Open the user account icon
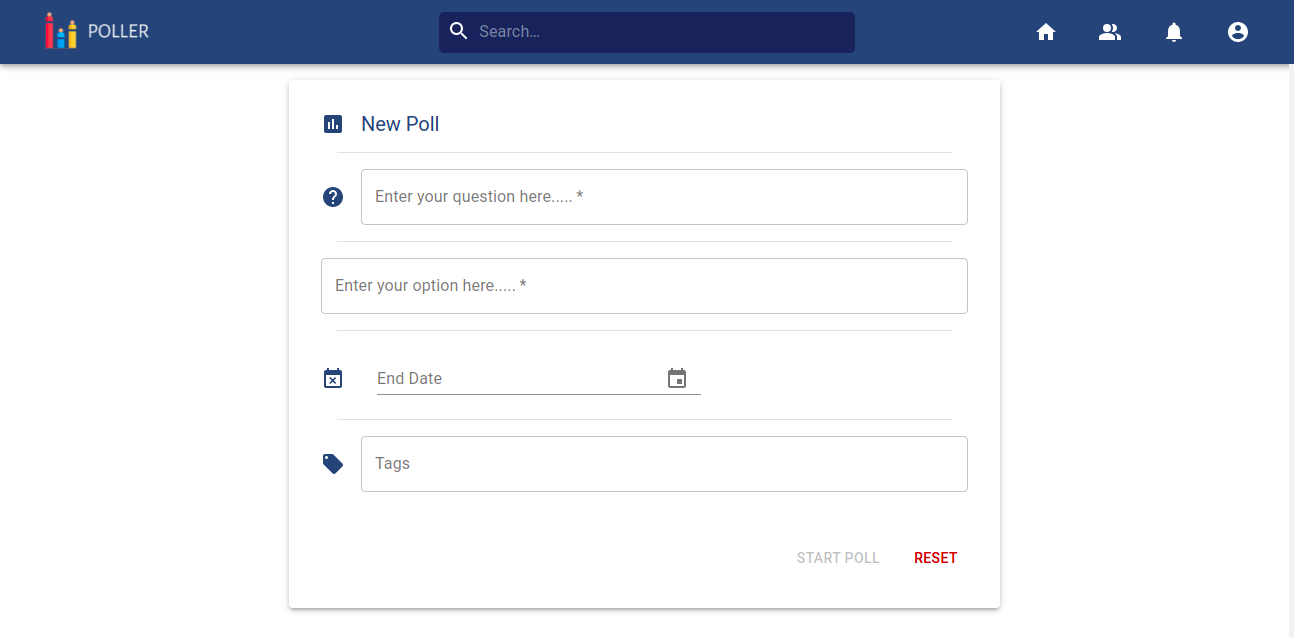Screen dimensions: 1294x637 click(1238, 32)
